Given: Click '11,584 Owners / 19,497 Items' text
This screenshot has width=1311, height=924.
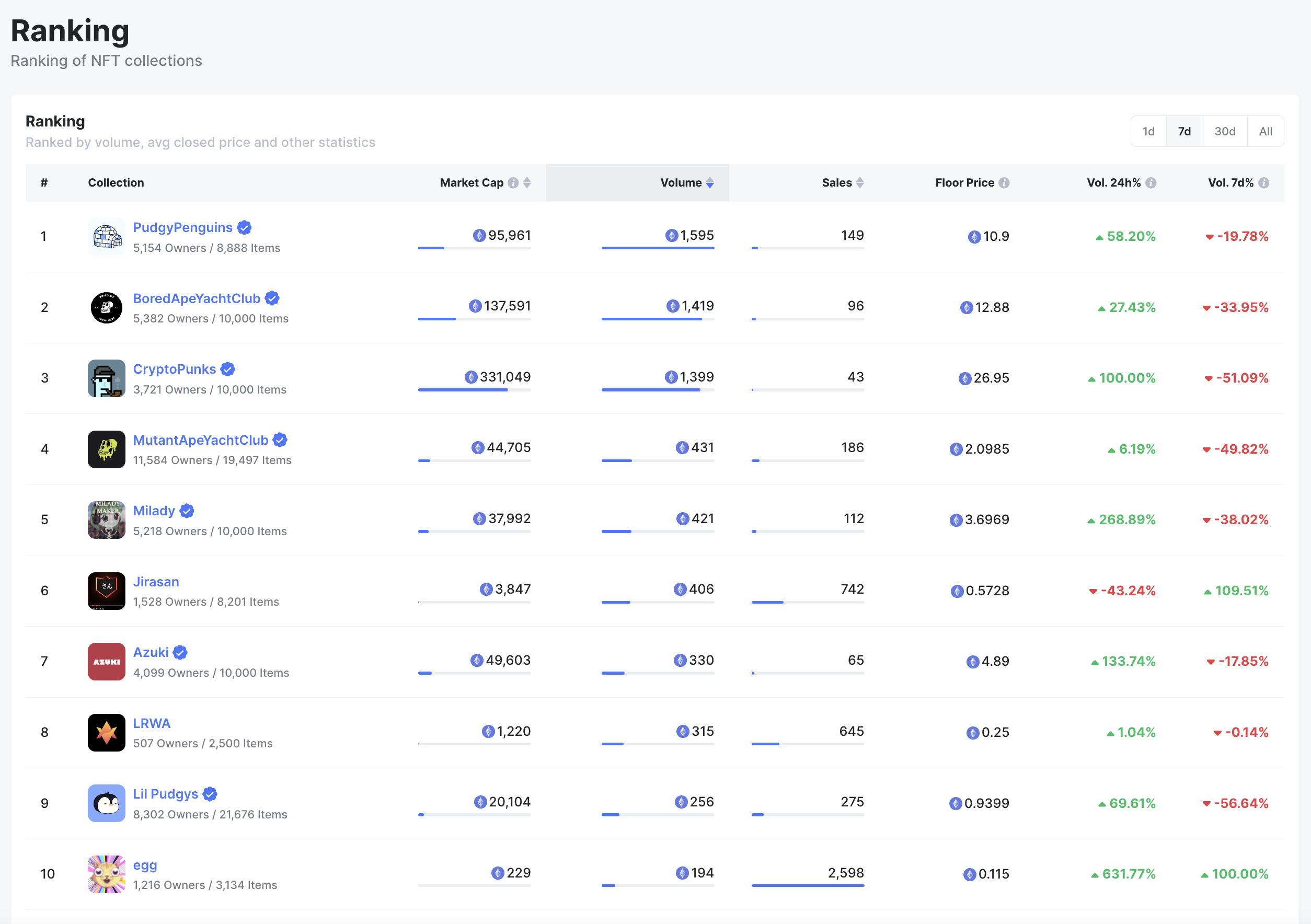Looking at the screenshot, I should (212, 460).
